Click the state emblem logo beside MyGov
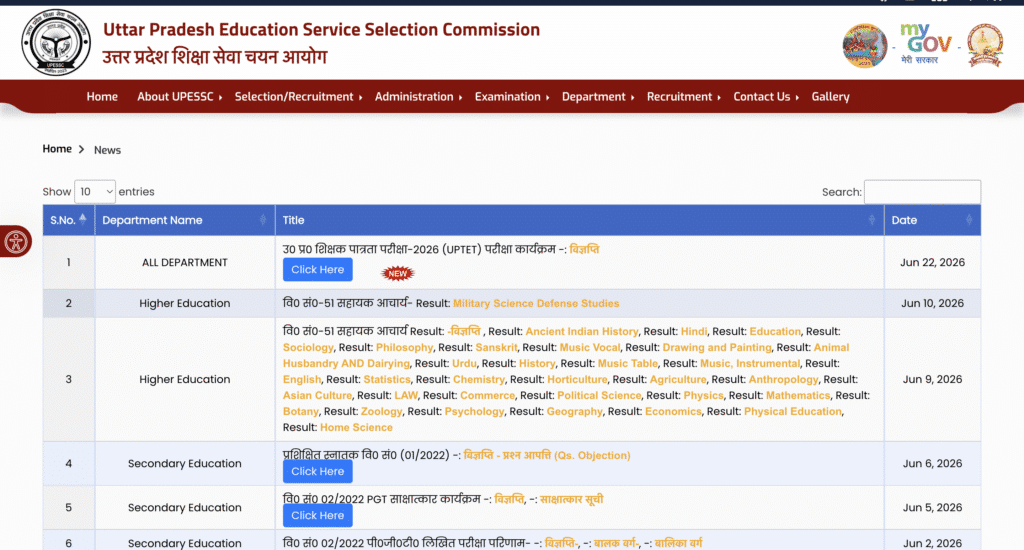 985,45
